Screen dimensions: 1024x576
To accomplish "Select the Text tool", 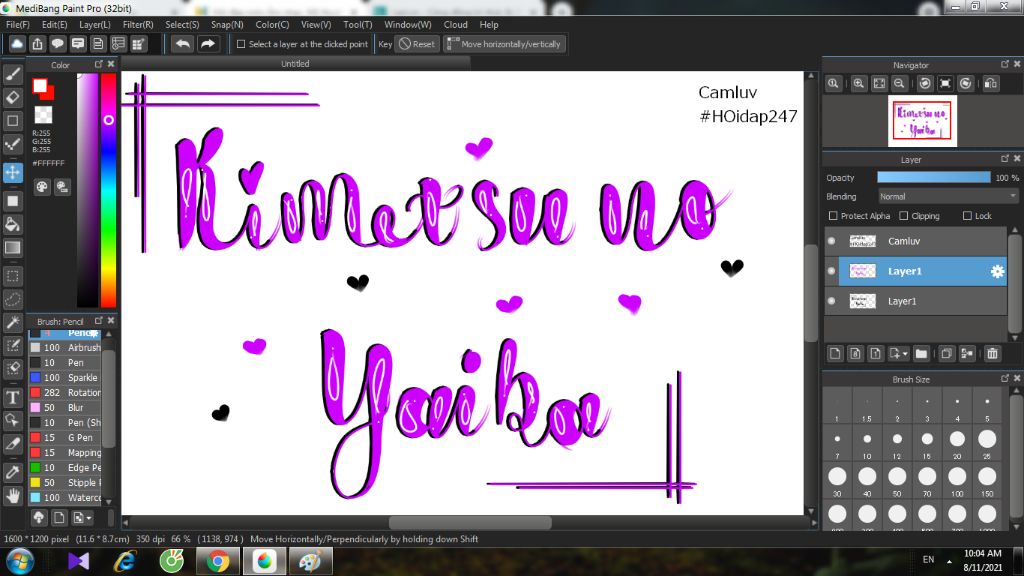I will coord(12,397).
